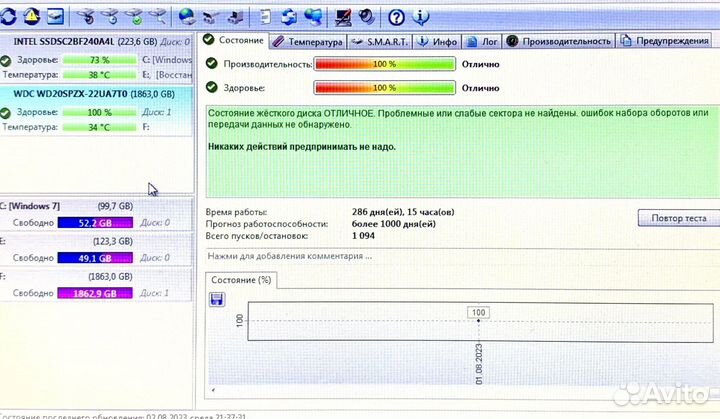Switch to the Состояние tab
Screen dimensions: 720x419
(x=234, y=40)
